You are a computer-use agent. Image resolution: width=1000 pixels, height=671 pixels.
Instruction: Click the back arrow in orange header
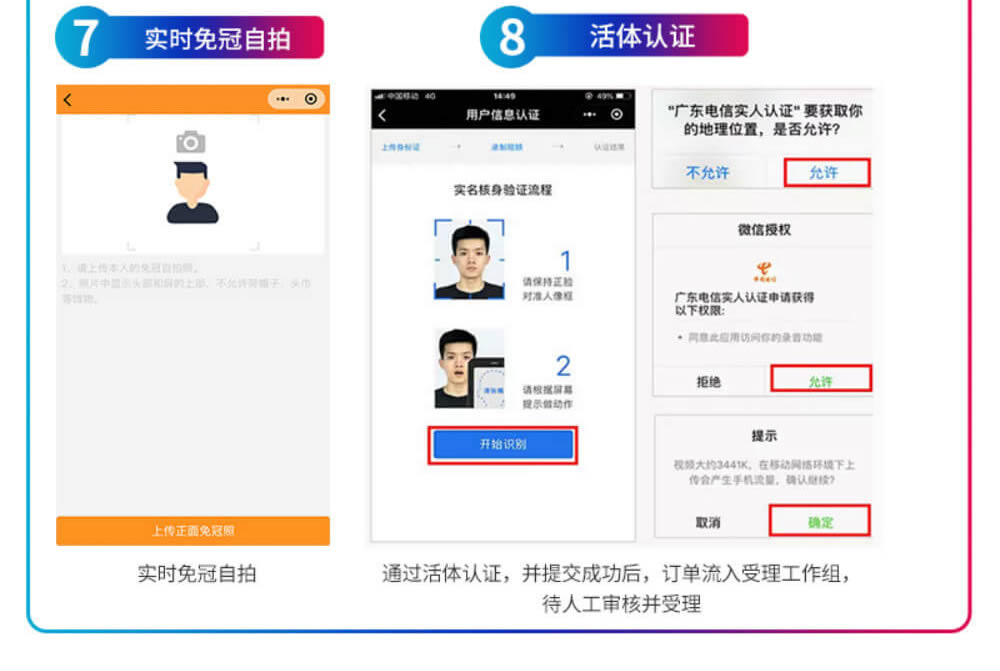(68, 100)
